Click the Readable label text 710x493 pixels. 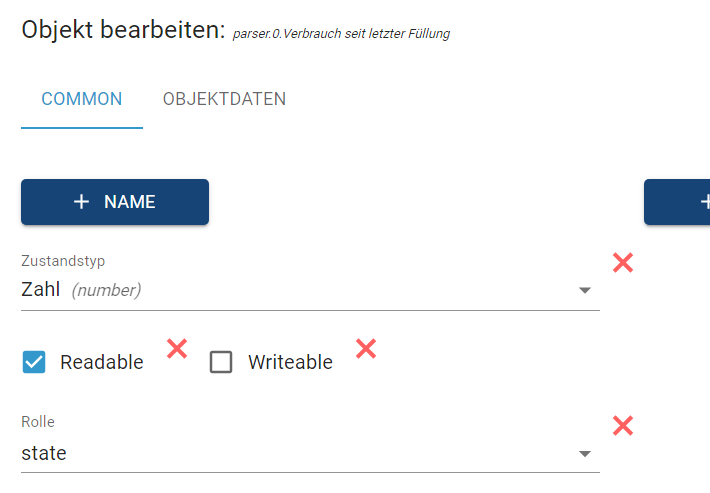click(x=101, y=362)
